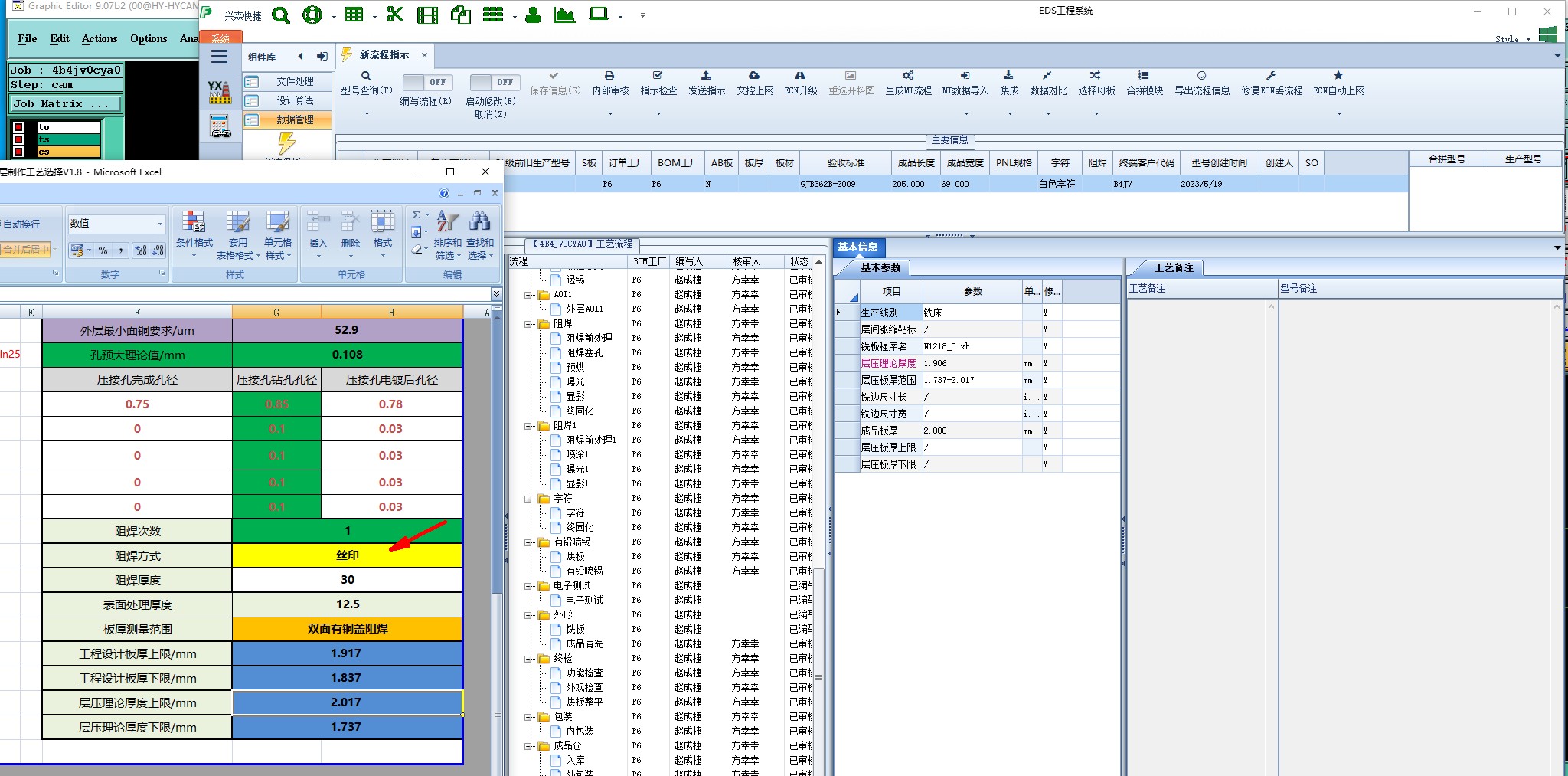Toggle 启动修改(E) OFF switch
1568x776 pixels.
495,82
